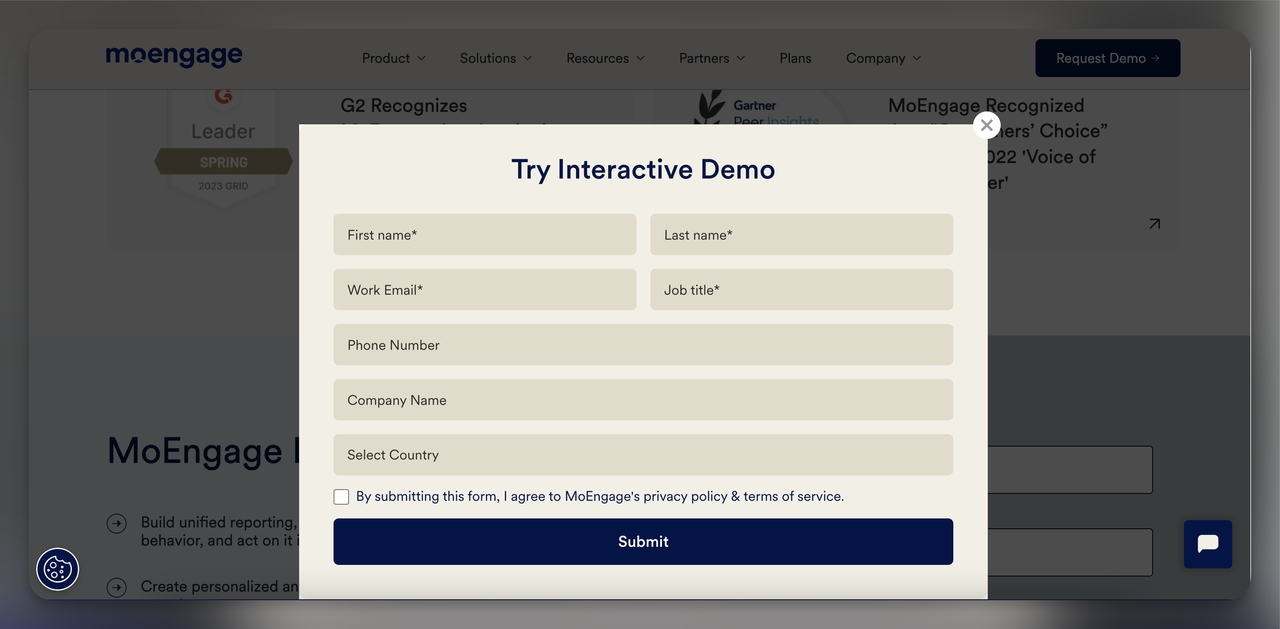Expand the Partners menu
The width and height of the screenshot is (1280, 629).
pyautogui.click(x=712, y=58)
